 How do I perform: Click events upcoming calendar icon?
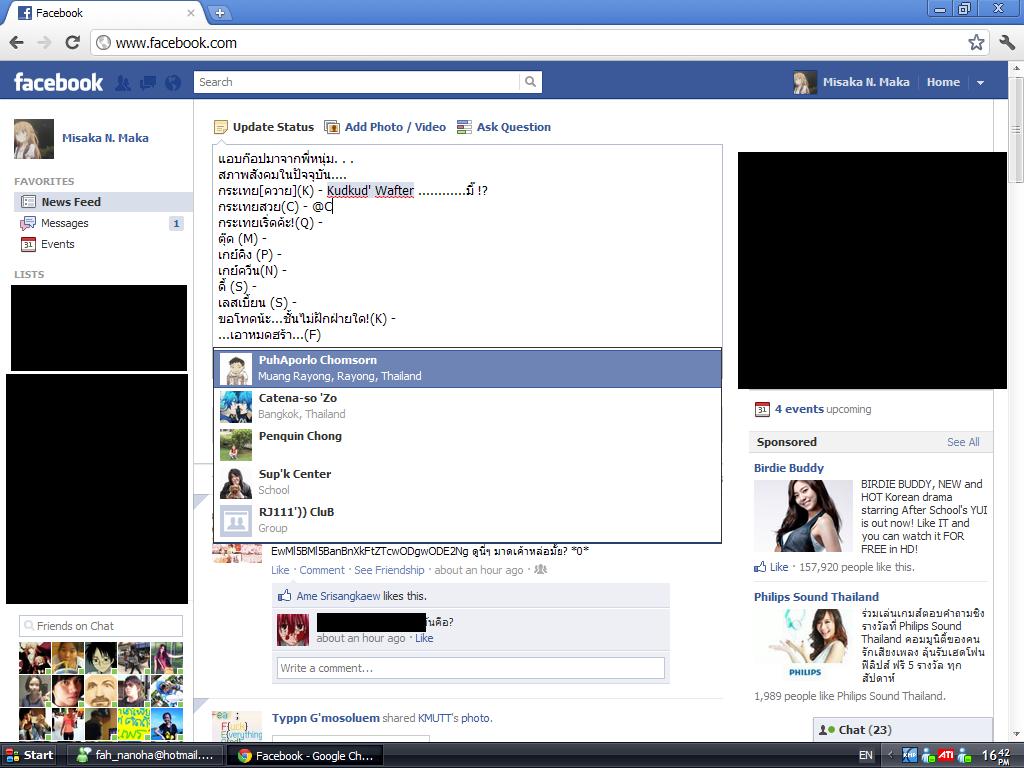[762, 409]
